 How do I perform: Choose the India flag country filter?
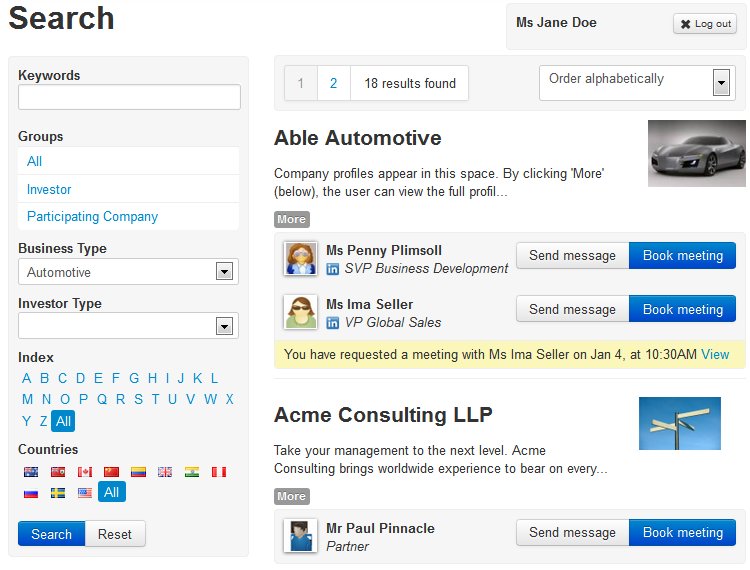[x=192, y=472]
